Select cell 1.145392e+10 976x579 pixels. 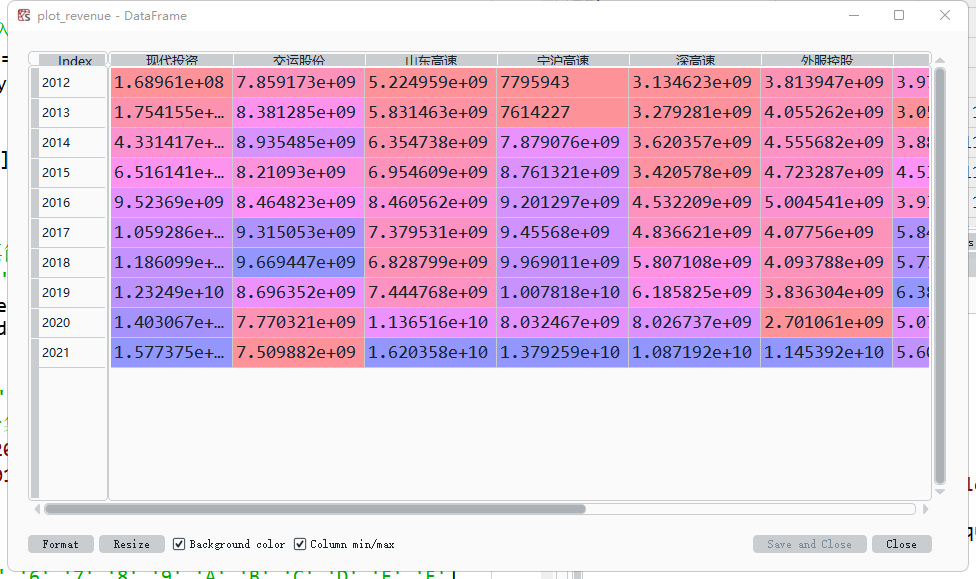(827, 352)
